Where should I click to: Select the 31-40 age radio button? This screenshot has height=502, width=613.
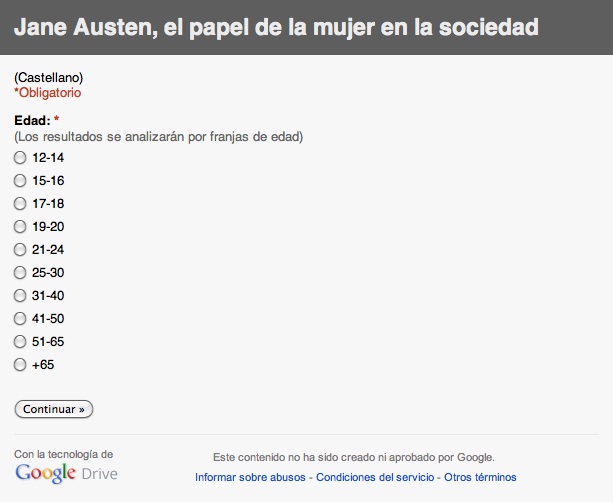point(20,296)
